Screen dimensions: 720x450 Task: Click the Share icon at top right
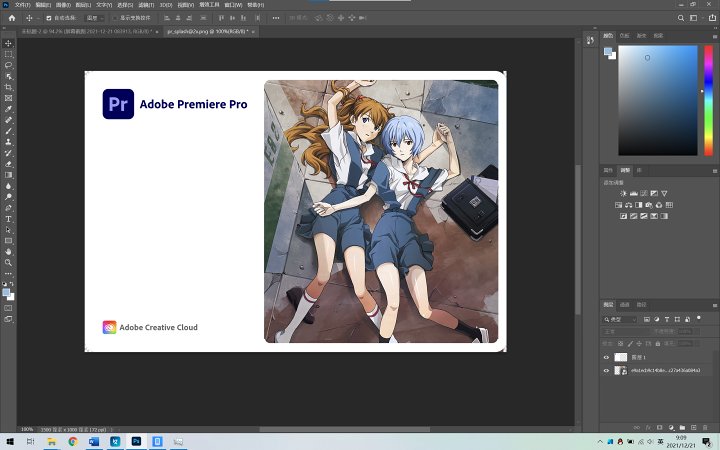[712, 18]
